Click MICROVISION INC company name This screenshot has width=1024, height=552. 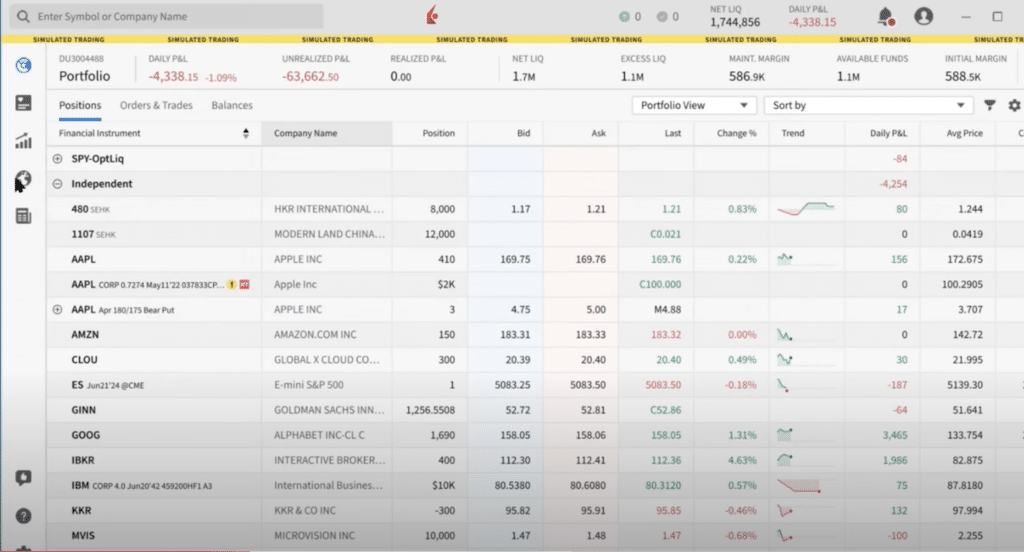click(x=315, y=536)
